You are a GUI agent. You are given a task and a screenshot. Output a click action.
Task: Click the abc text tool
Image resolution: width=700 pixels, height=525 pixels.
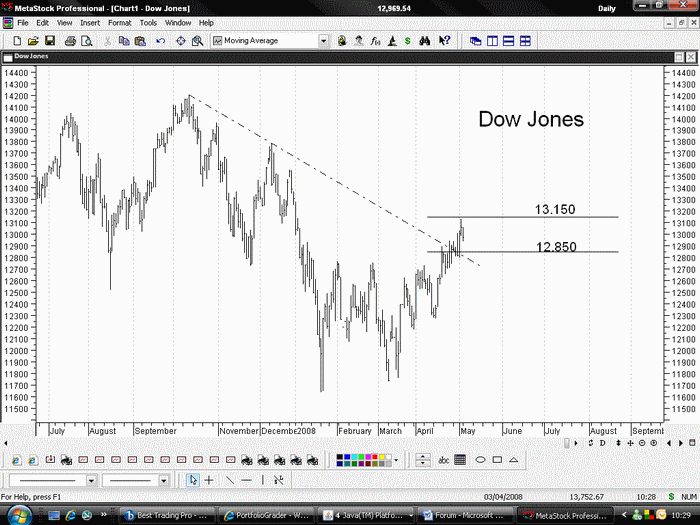(443, 460)
